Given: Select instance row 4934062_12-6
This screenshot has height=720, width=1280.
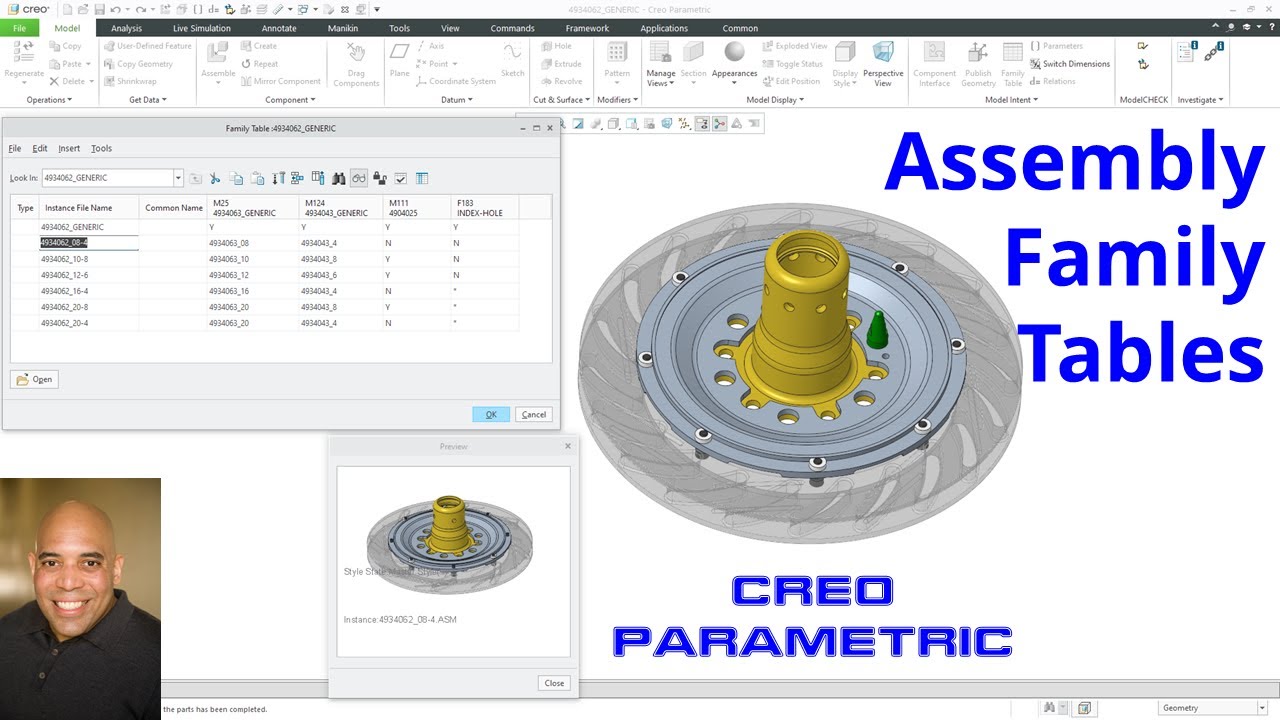Looking at the screenshot, I should click(265, 275).
